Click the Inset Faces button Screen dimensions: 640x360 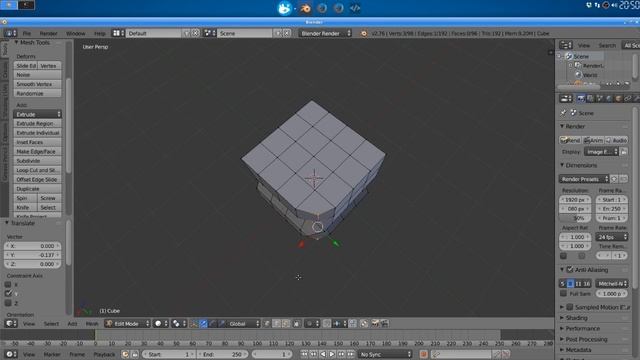38,142
